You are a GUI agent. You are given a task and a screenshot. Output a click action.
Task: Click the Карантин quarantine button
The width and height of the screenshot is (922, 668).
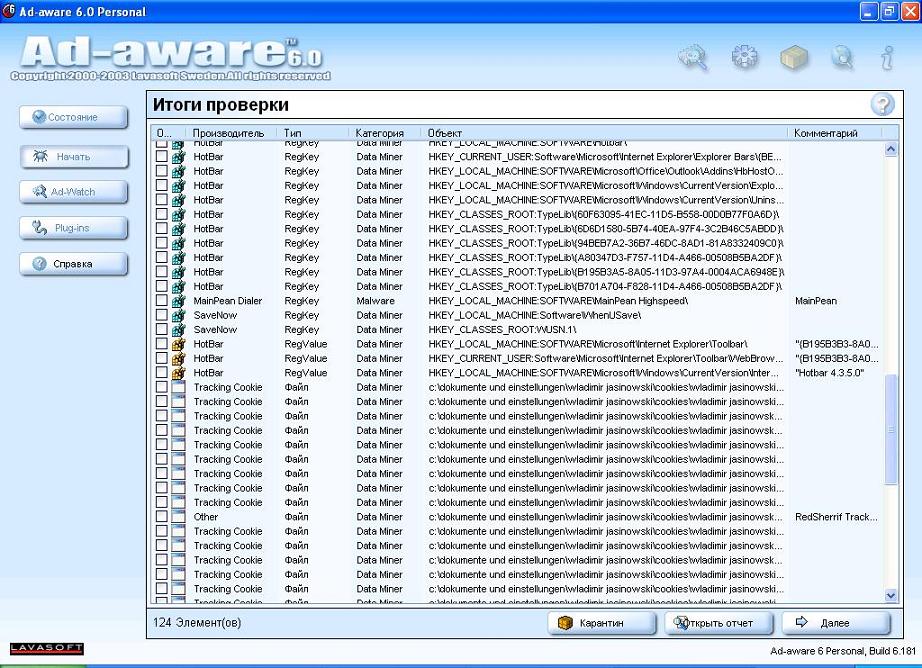point(602,623)
